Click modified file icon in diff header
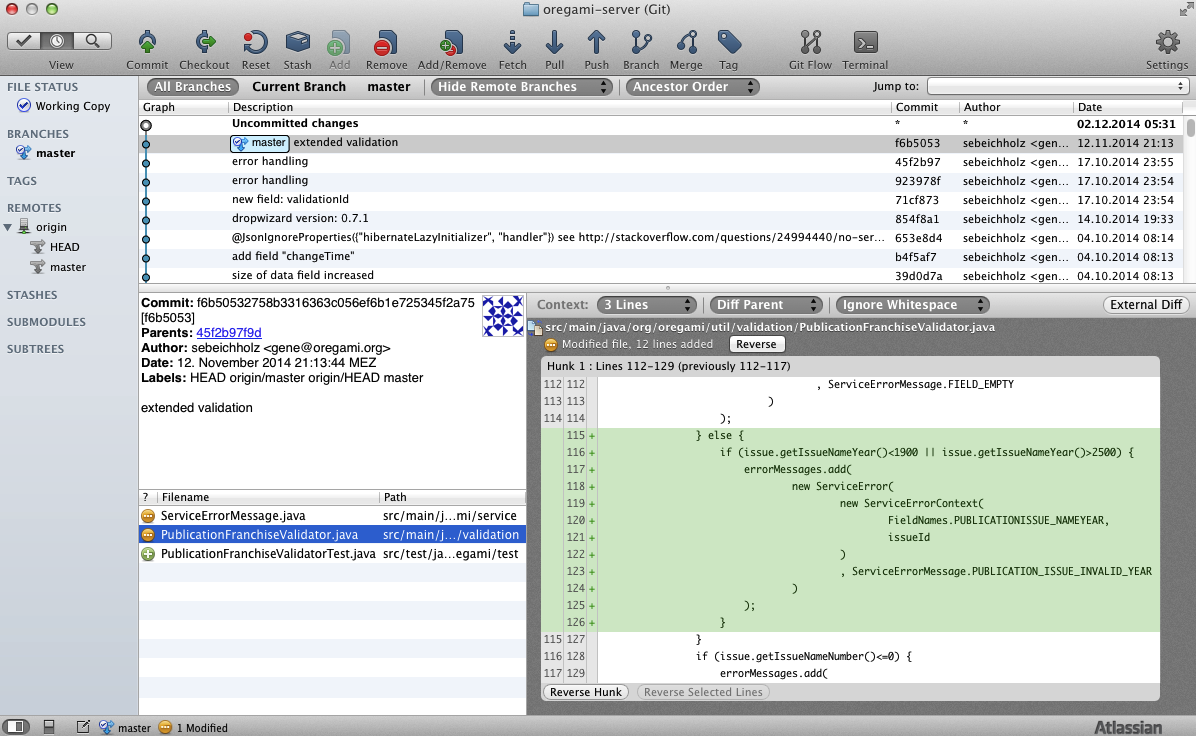The height and width of the screenshot is (736, 1196). tap(551, 345)
